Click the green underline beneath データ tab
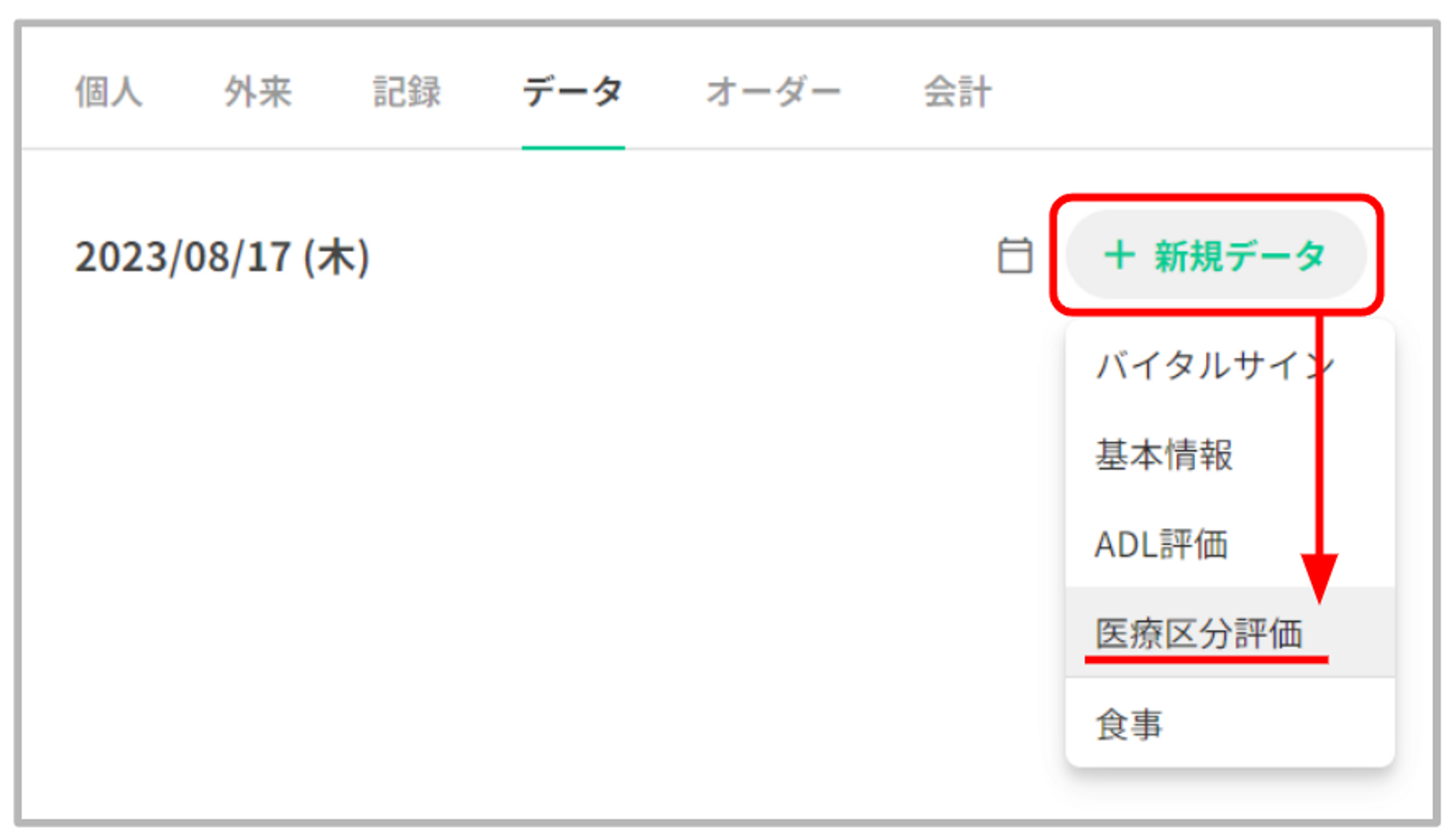Screen dimensions: 1452x840 pos(573,147)
